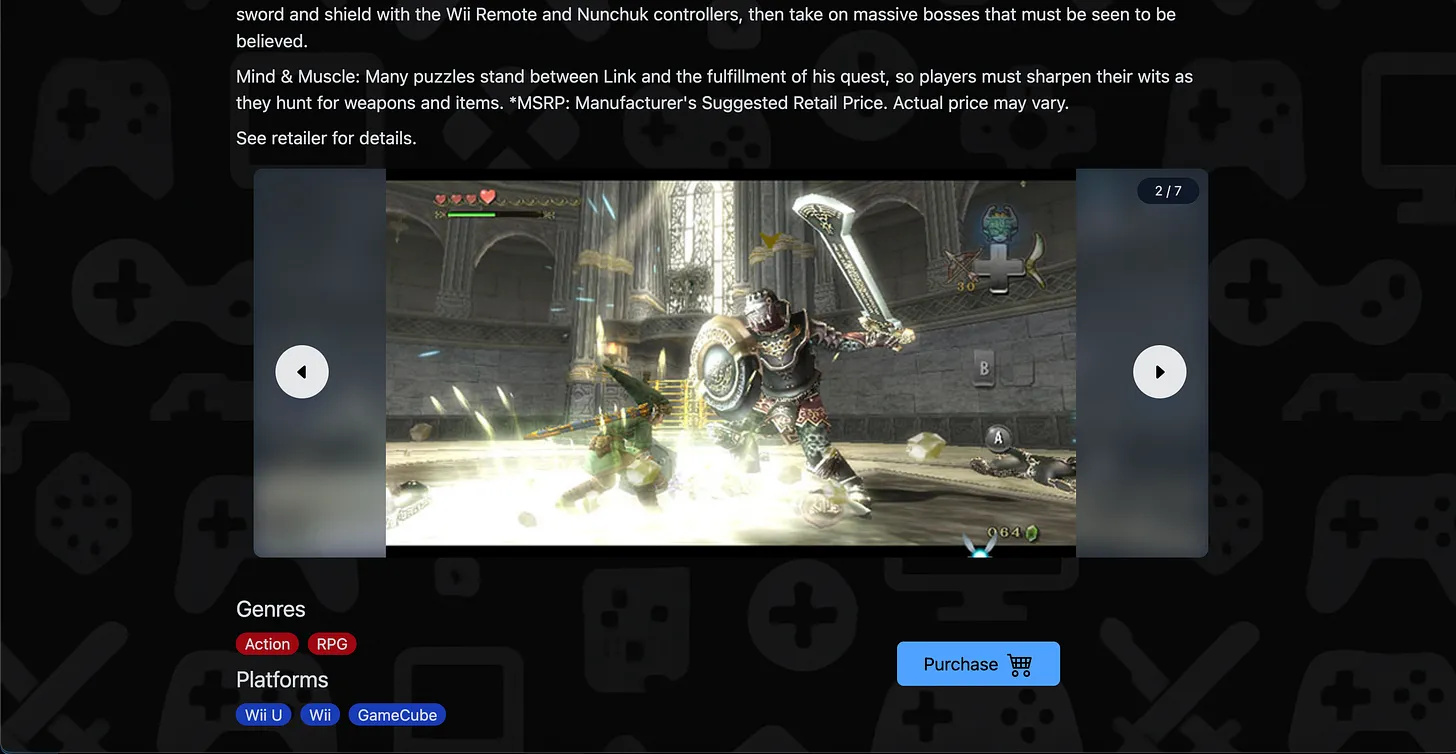Choose the Wii platform tag
Screen dimensions: 1456x754
pyautogui.click(x=319, y=714)
